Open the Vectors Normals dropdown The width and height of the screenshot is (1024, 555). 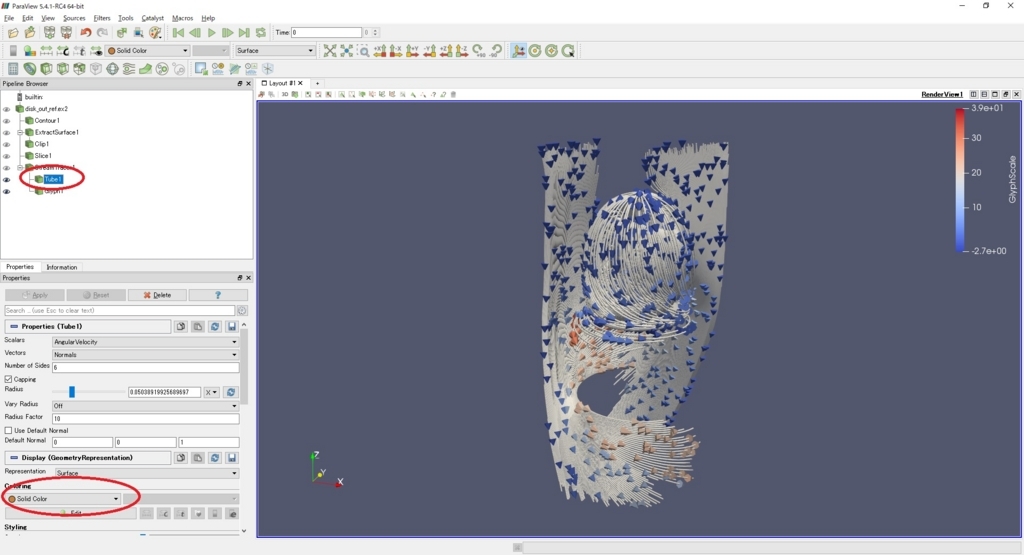pos(145,355)
